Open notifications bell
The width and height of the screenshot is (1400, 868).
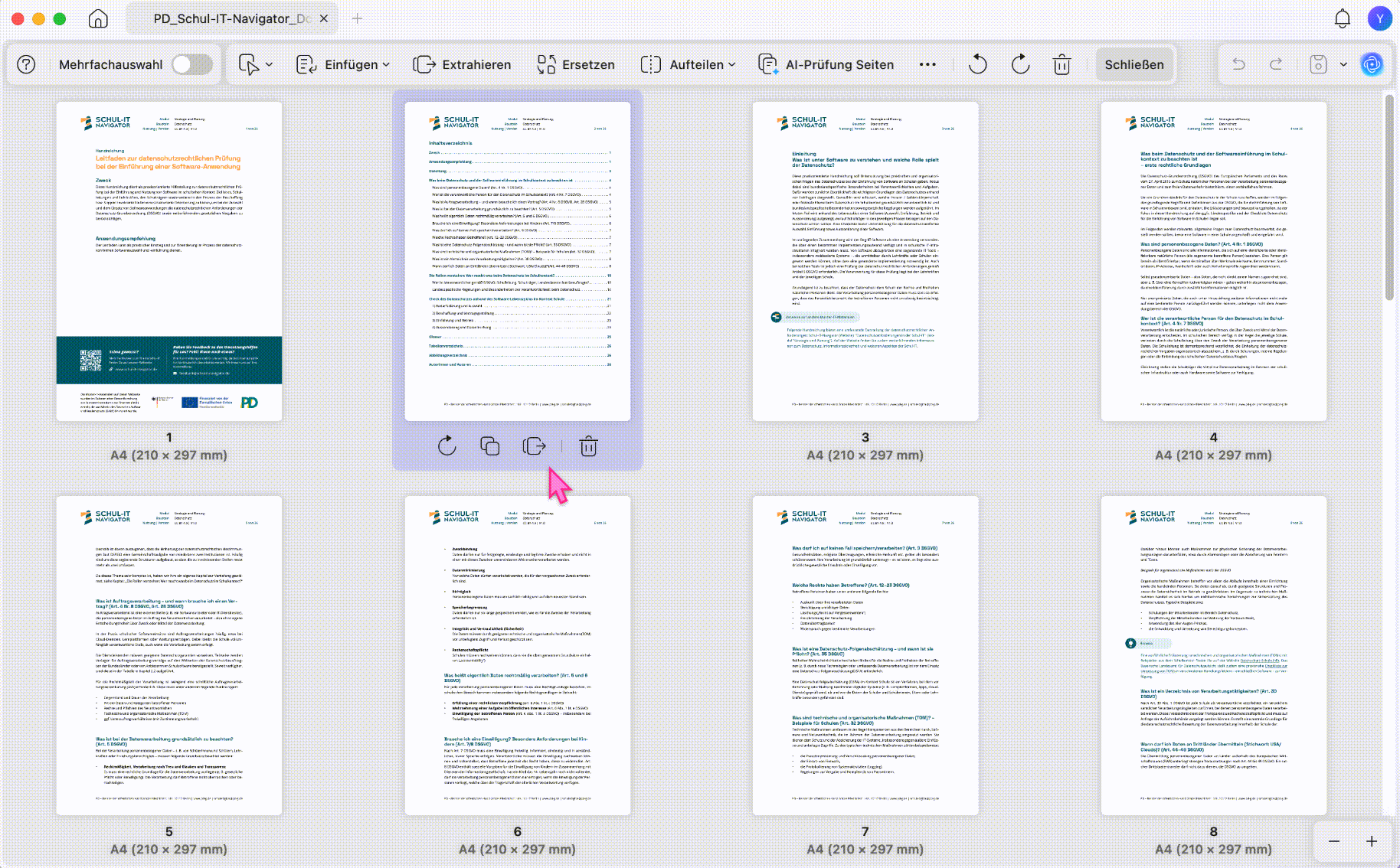click(x=1343, y=18)
